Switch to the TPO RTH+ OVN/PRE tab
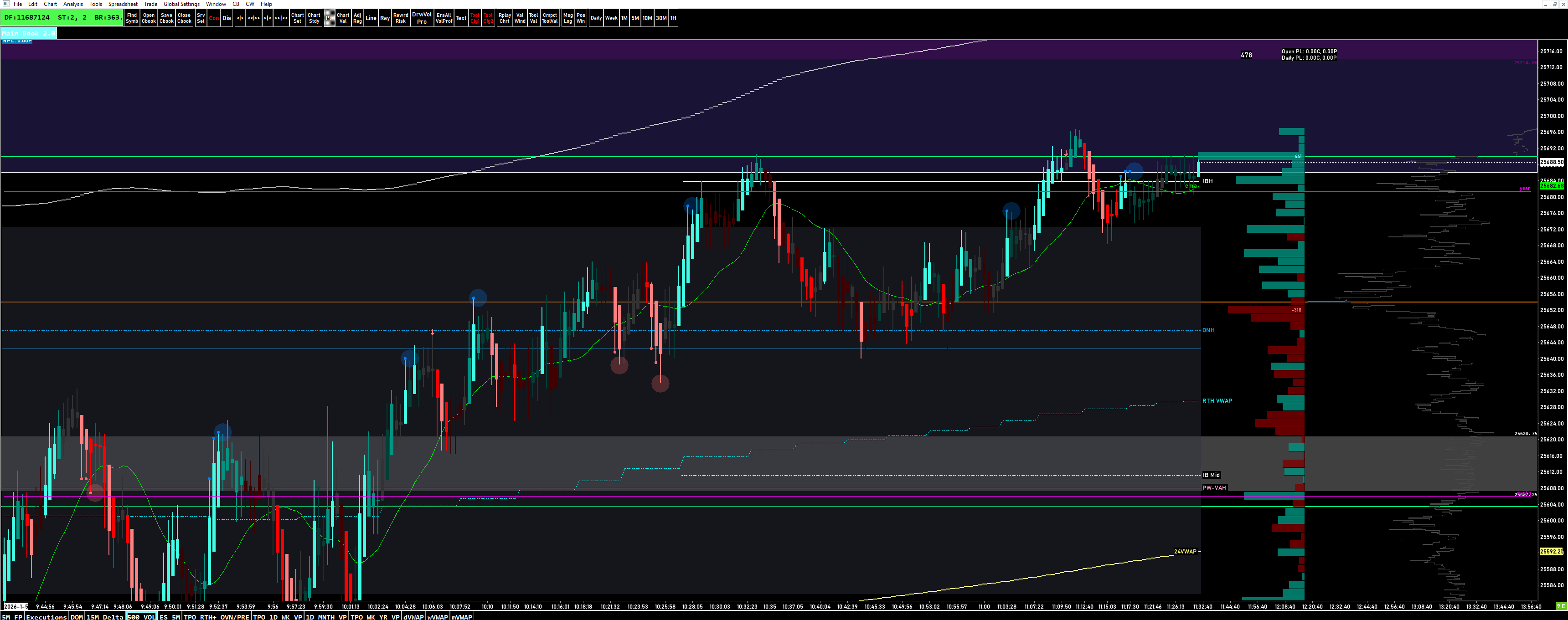Screen dimensions: 1568x620 217,616
